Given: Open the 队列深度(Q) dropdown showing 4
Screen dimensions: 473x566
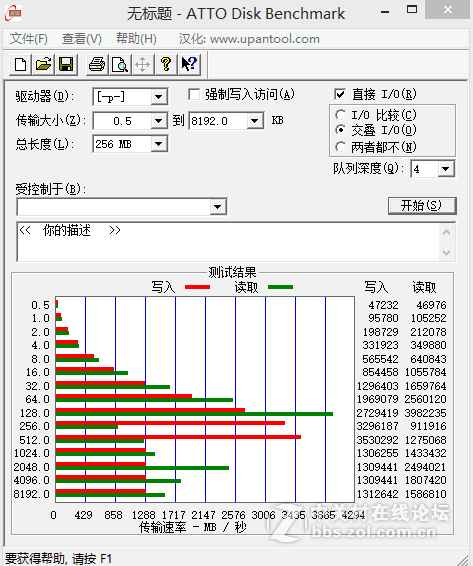Looking at the screenshot, I should pos(446,169).
